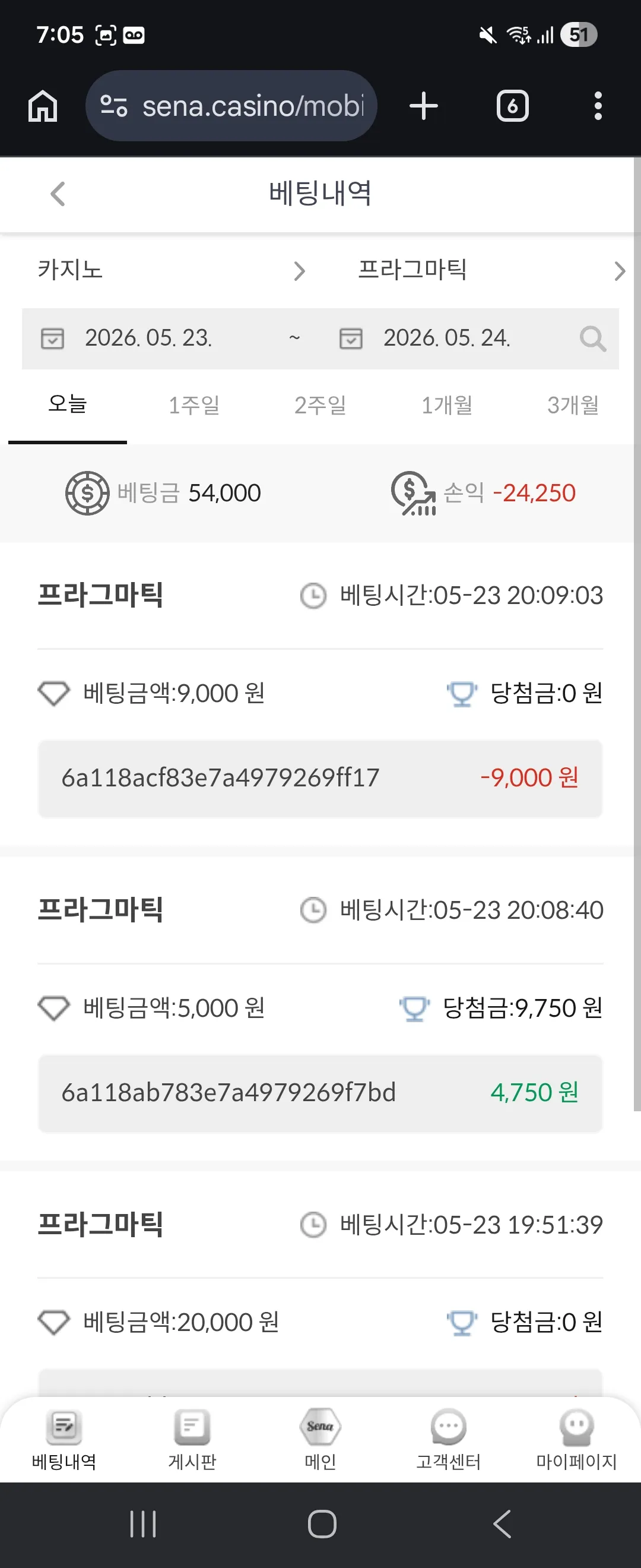Tap the browser home icon
This screenshot has height=1568, width=641.
tap(43, 106)
